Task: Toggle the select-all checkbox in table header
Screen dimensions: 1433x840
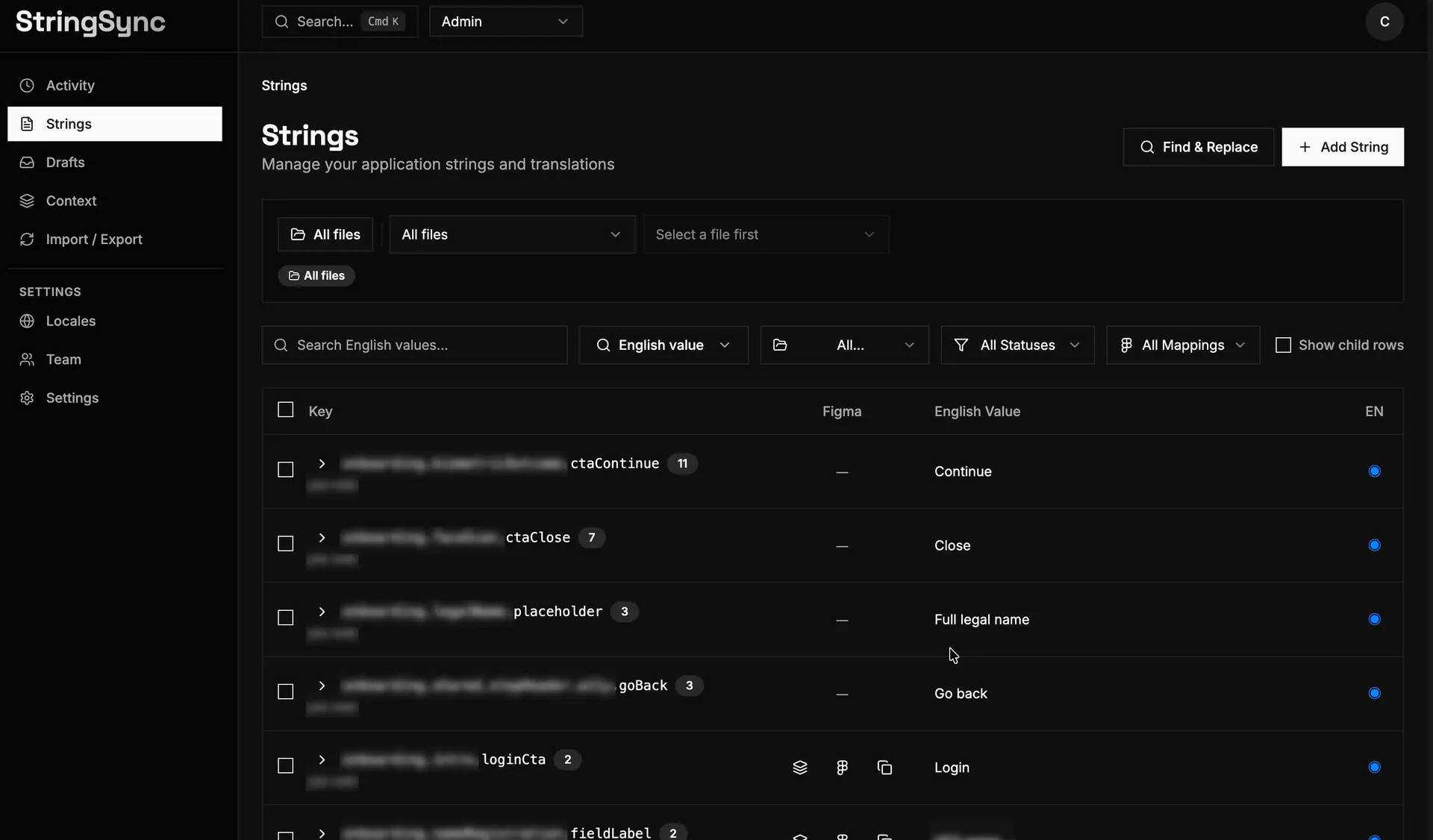Action: coord(285,410)
